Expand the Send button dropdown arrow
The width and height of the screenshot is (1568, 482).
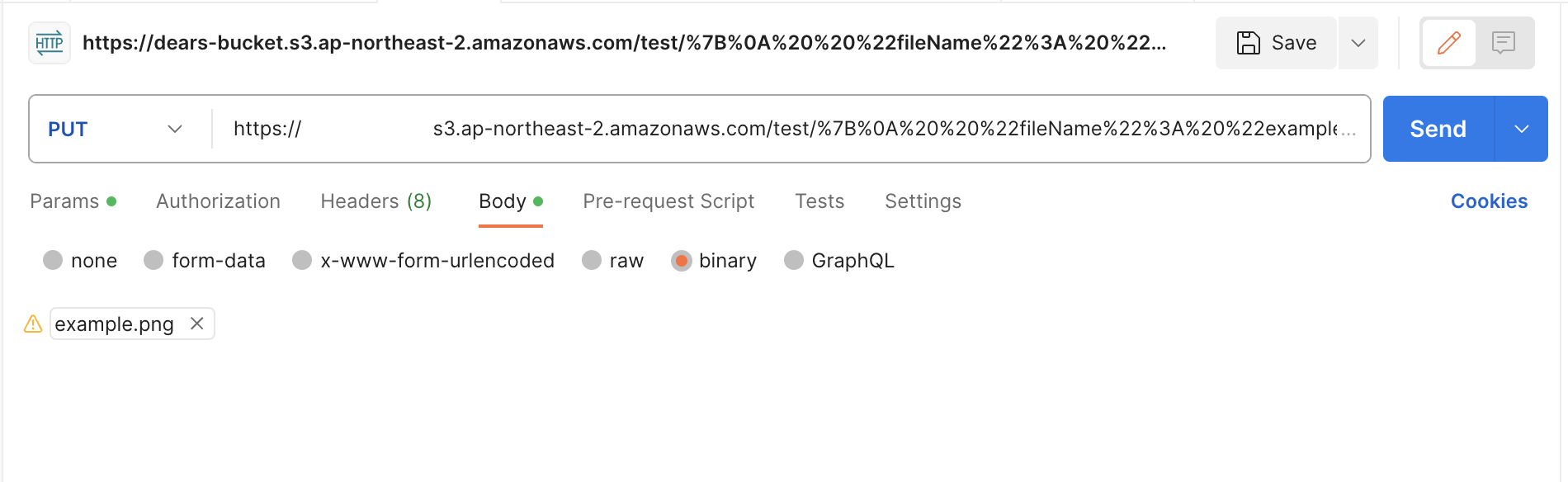pyautogui.click(x=1522, y=129)
